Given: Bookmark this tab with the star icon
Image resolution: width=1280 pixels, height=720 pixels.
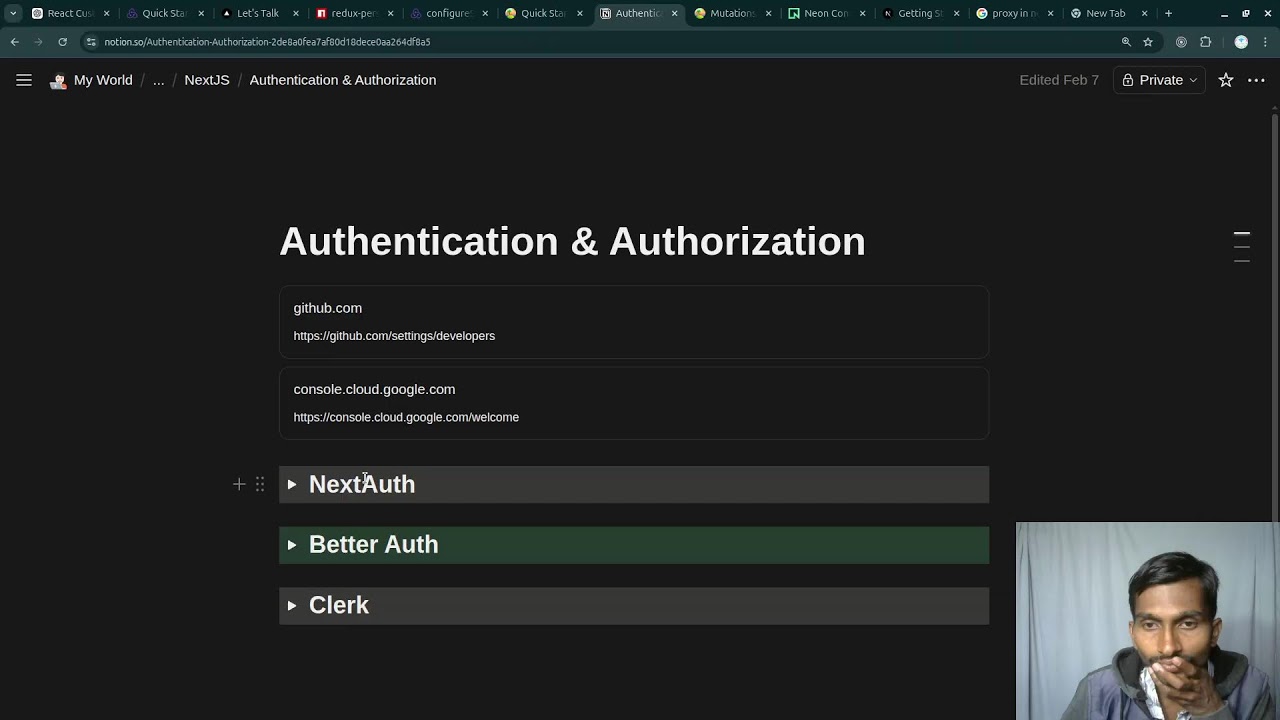Looking at the screenshot, I should [x=1148, y=42].
